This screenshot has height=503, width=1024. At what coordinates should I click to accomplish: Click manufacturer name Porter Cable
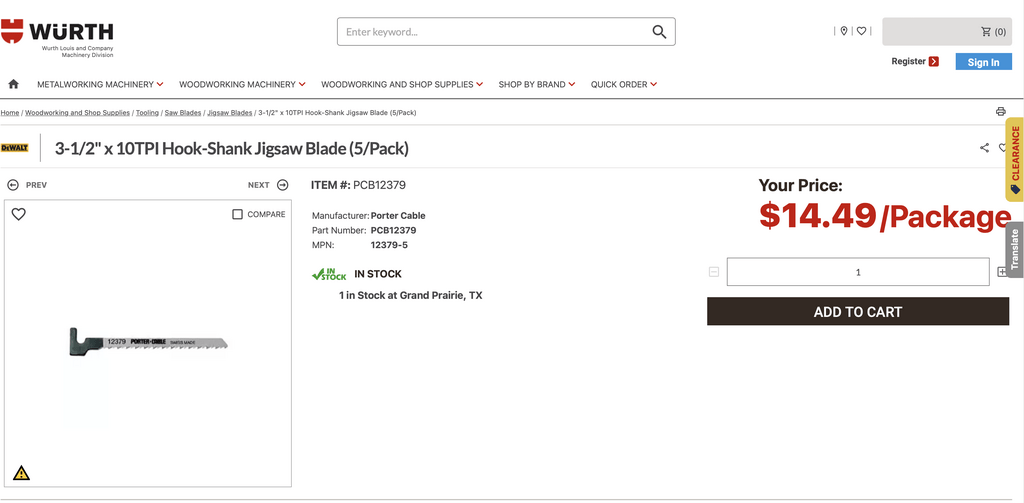click(x=398, y=216)
